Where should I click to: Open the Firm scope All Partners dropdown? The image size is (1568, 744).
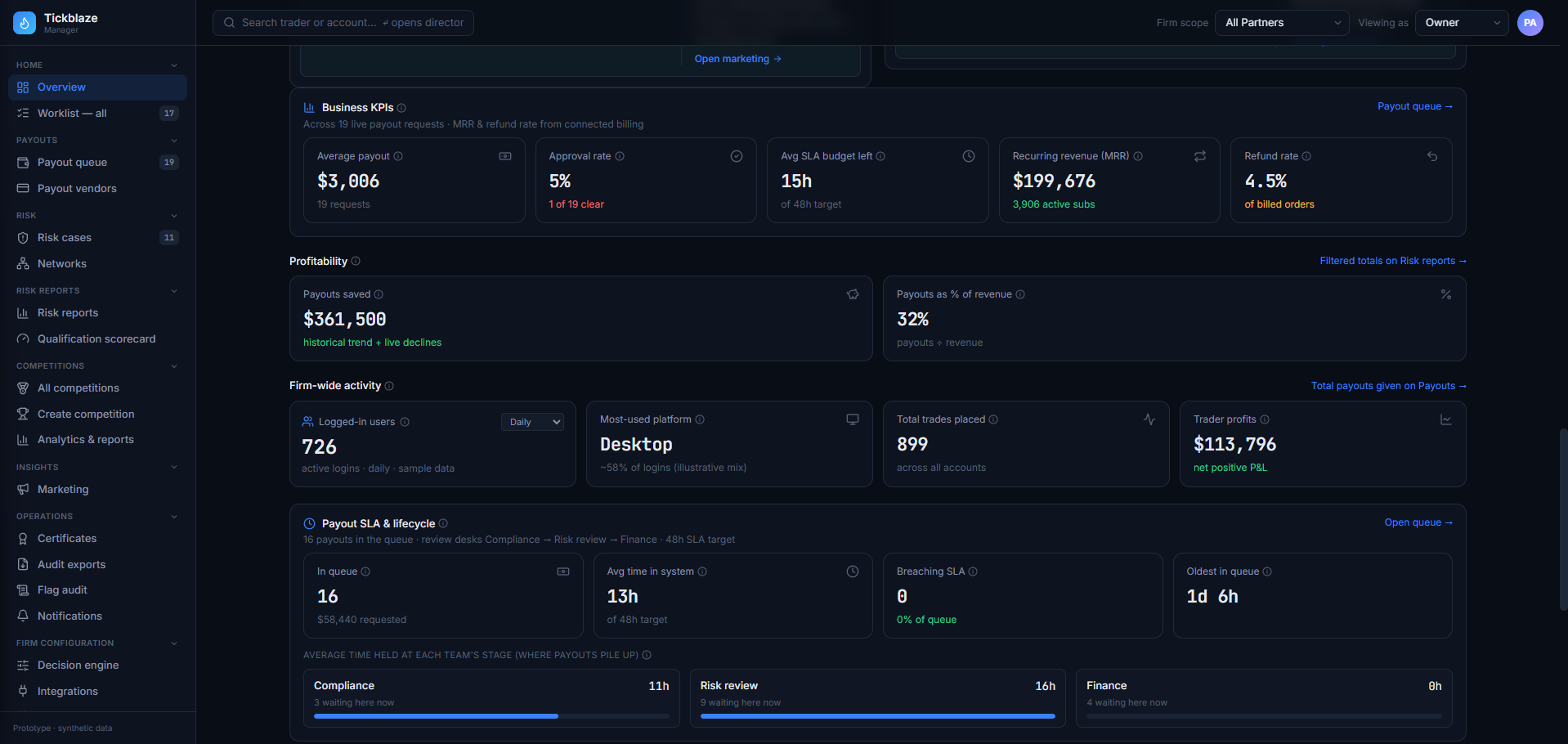[x=1282, y=23]
